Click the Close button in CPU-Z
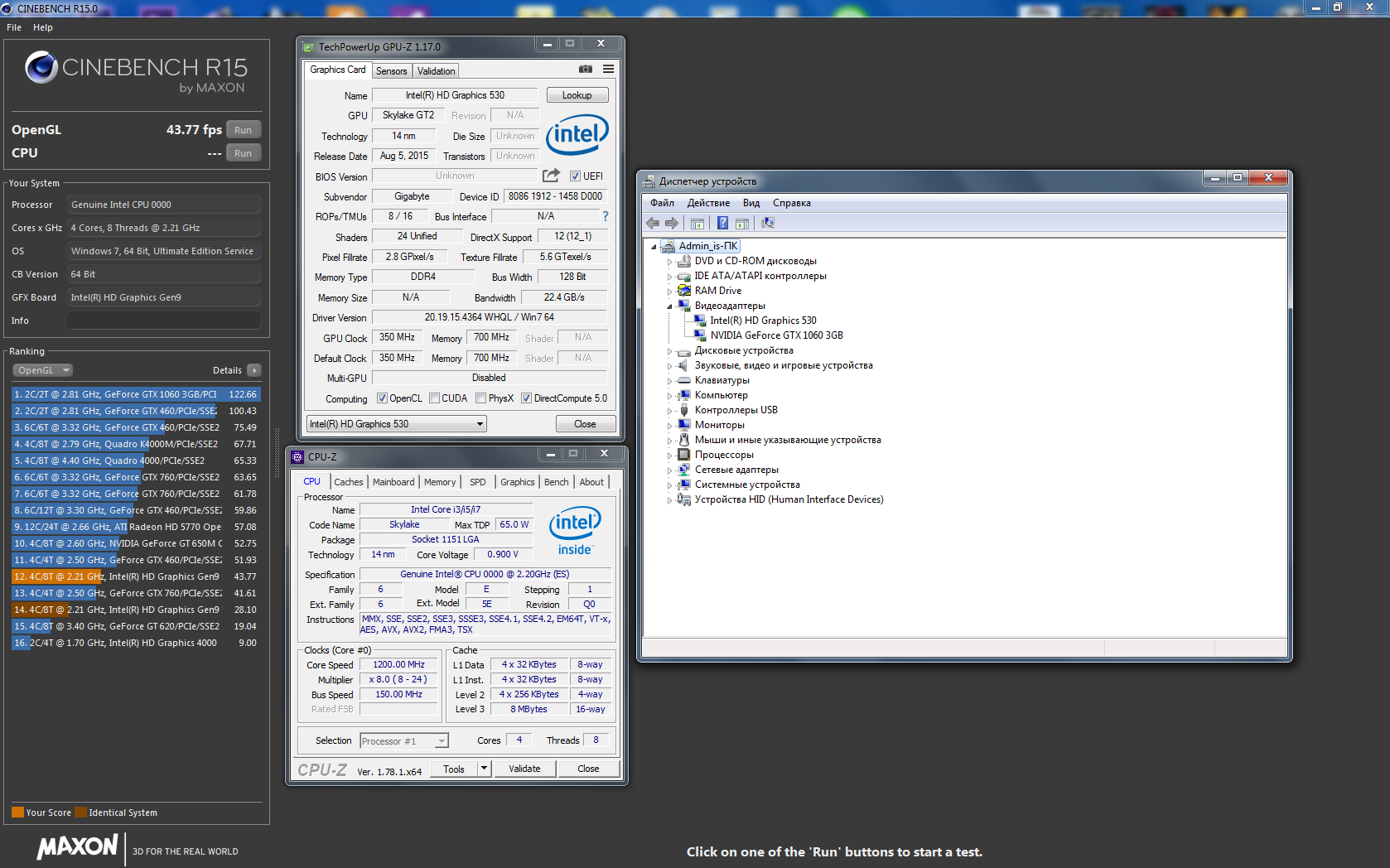 tap(588, 769)
